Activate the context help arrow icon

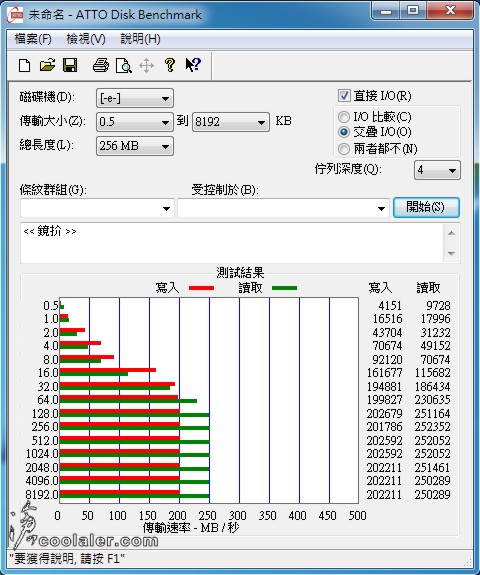click(193, 65)
